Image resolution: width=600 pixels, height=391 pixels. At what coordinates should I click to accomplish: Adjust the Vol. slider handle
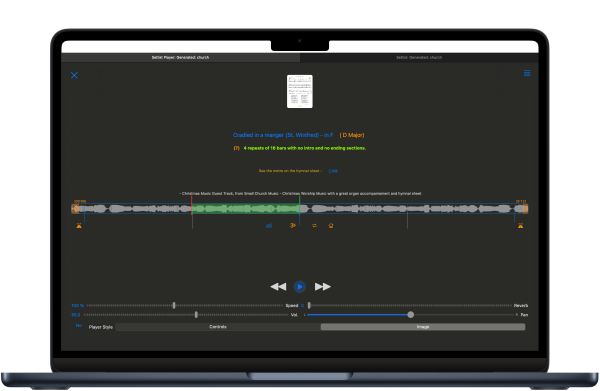(196, 314)
